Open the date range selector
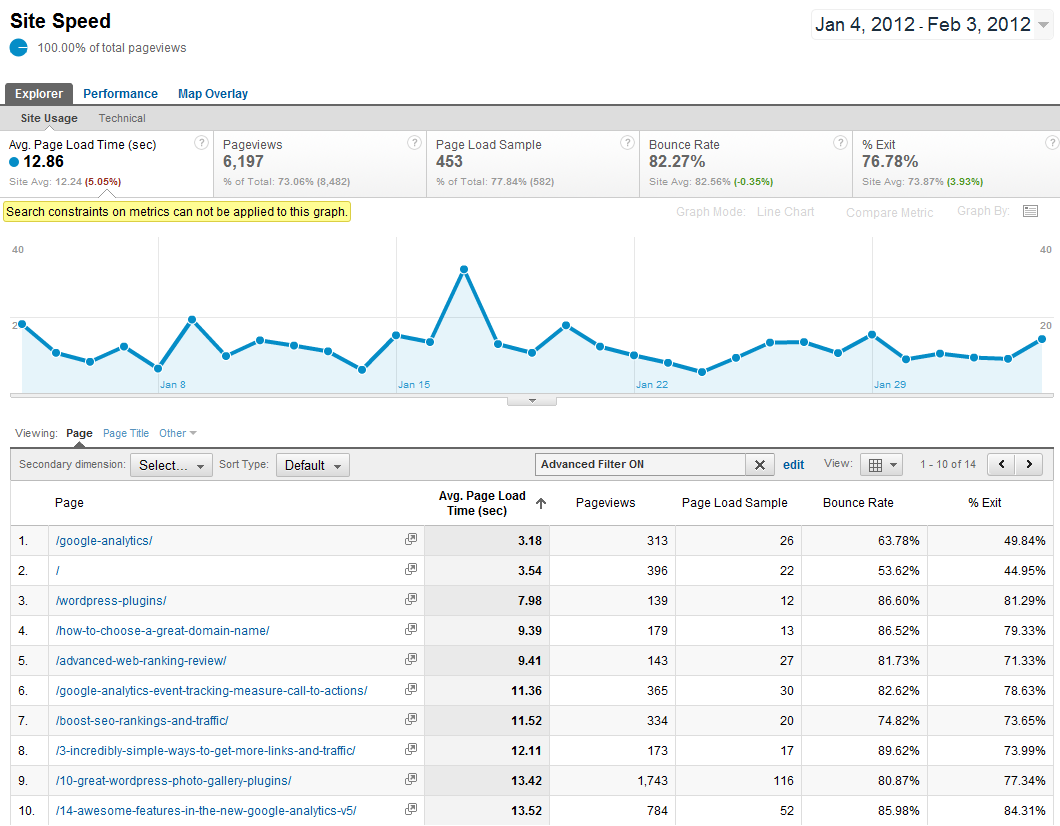 tap(930, 24)
